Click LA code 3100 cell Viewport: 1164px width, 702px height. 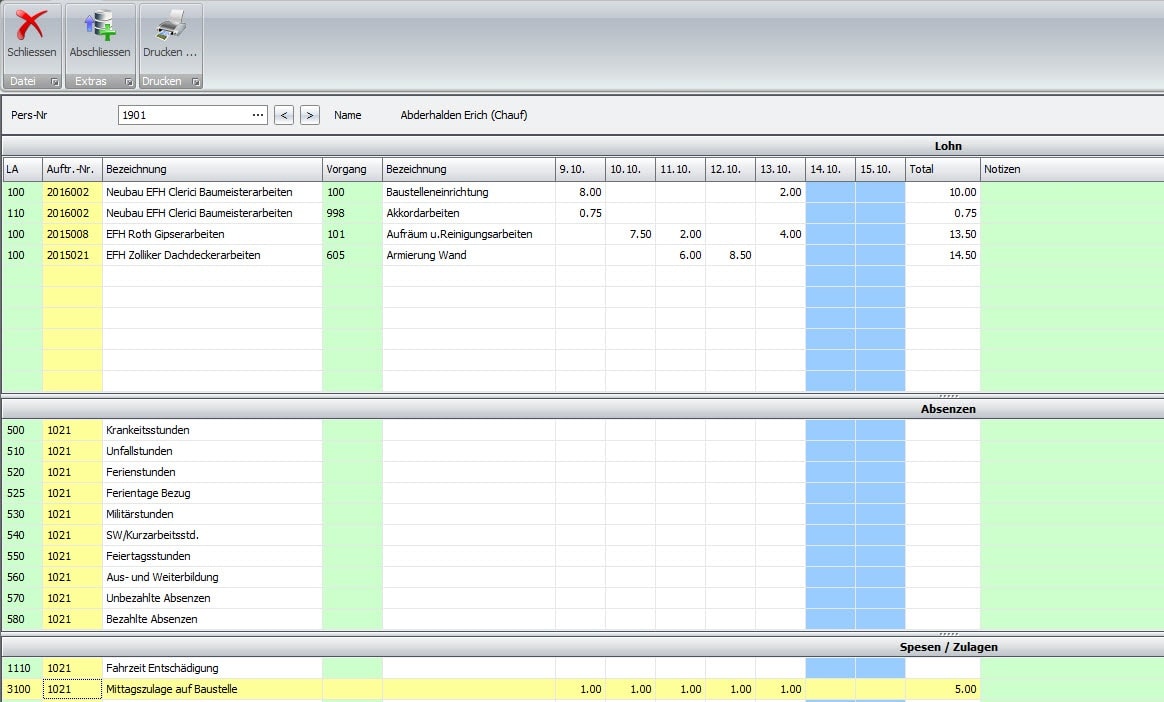pyautogui.click(x=22, y=689)
